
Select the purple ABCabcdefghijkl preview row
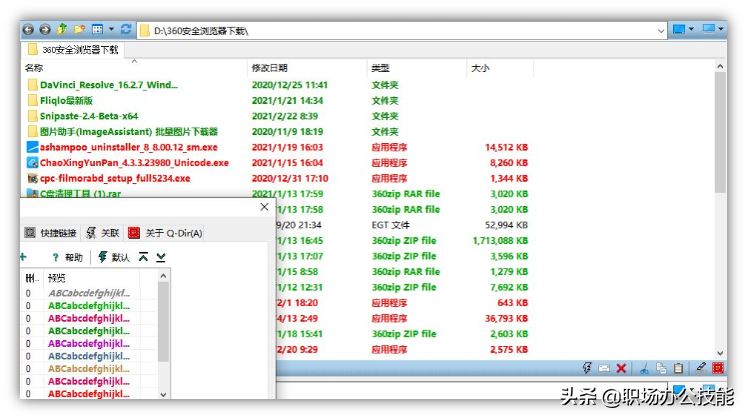click(89, 343)
